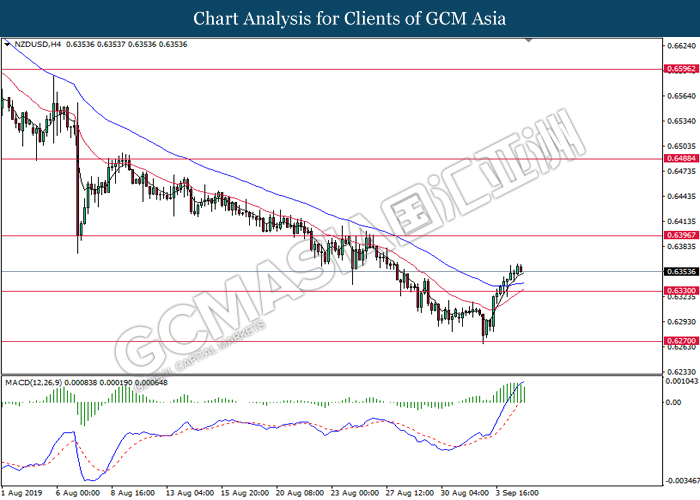Click the 0.63835 price scale value
Viewport: 700px width, 500px height.
(680, 246)
